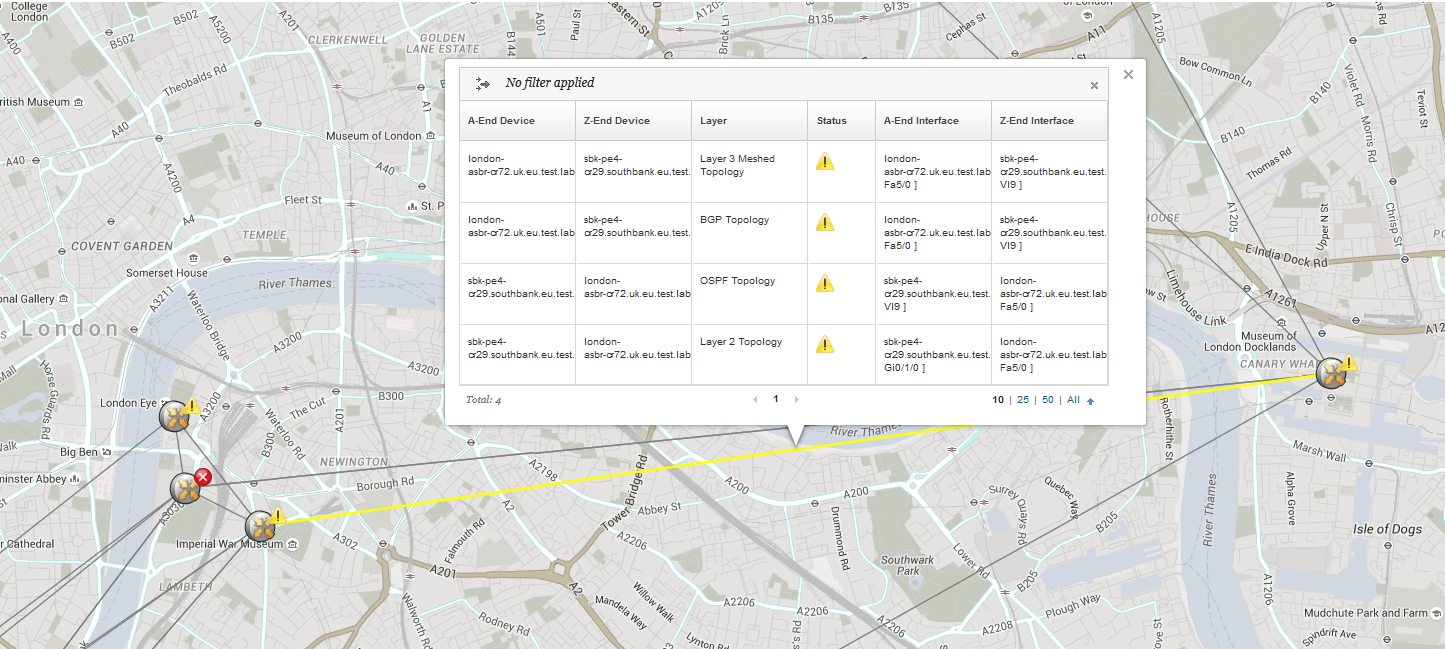The height and width of the screenshot is (649, 1445).
Task: Click warning icon in Layer 2 Topology row
Action: click(x=825, y=344)
